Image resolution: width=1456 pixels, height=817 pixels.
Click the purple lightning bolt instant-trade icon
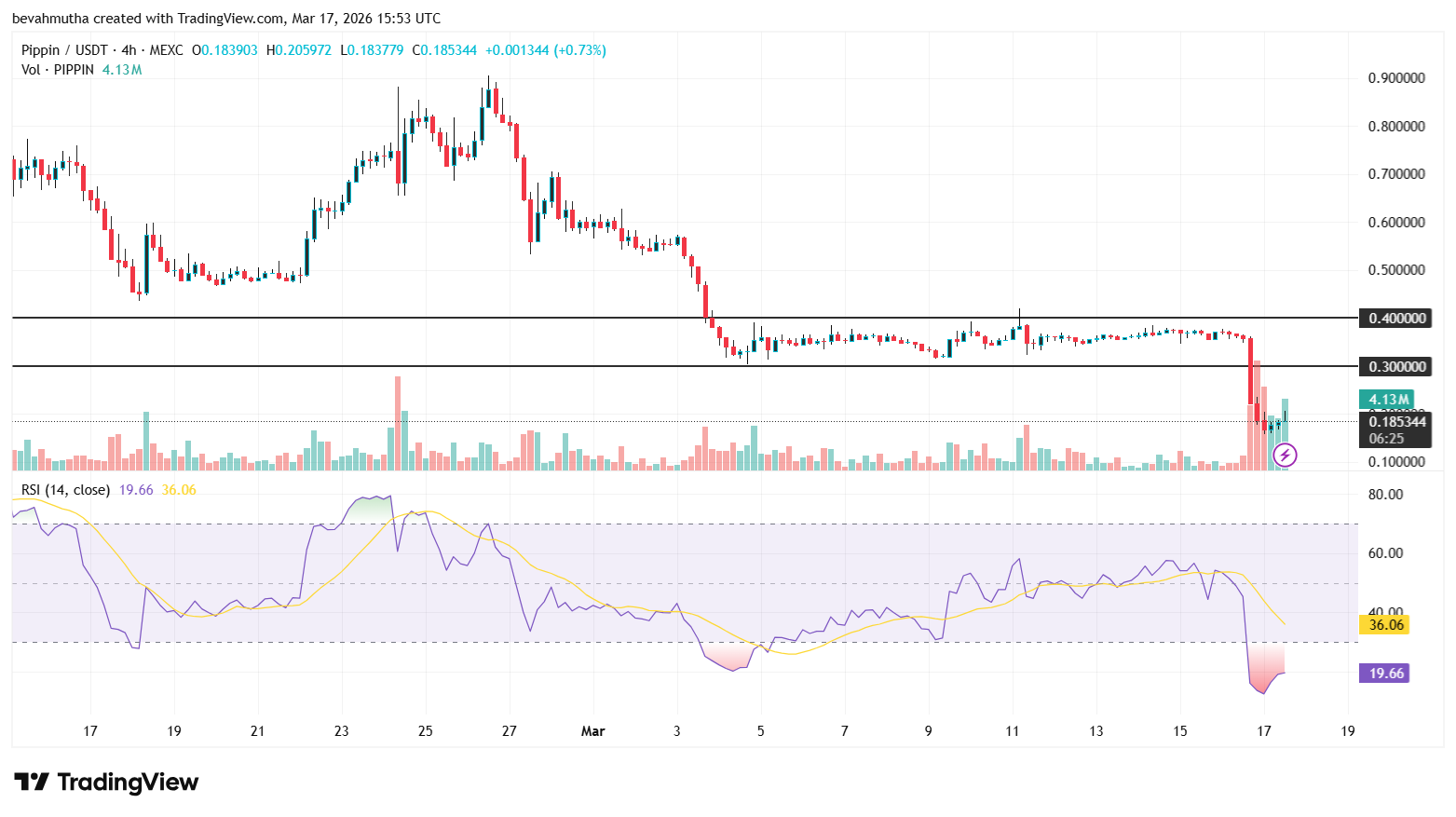point(1285,455)
